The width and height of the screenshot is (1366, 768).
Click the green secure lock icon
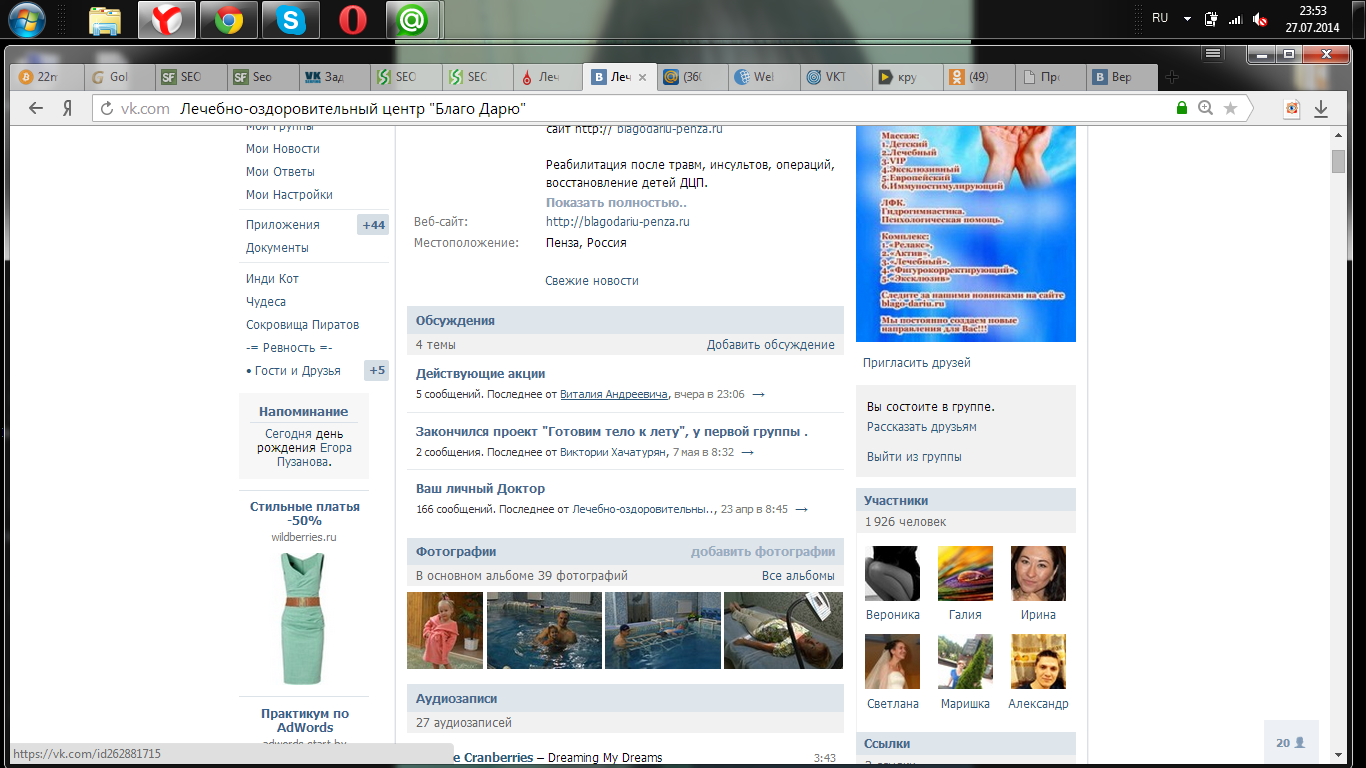[1182, 108]
